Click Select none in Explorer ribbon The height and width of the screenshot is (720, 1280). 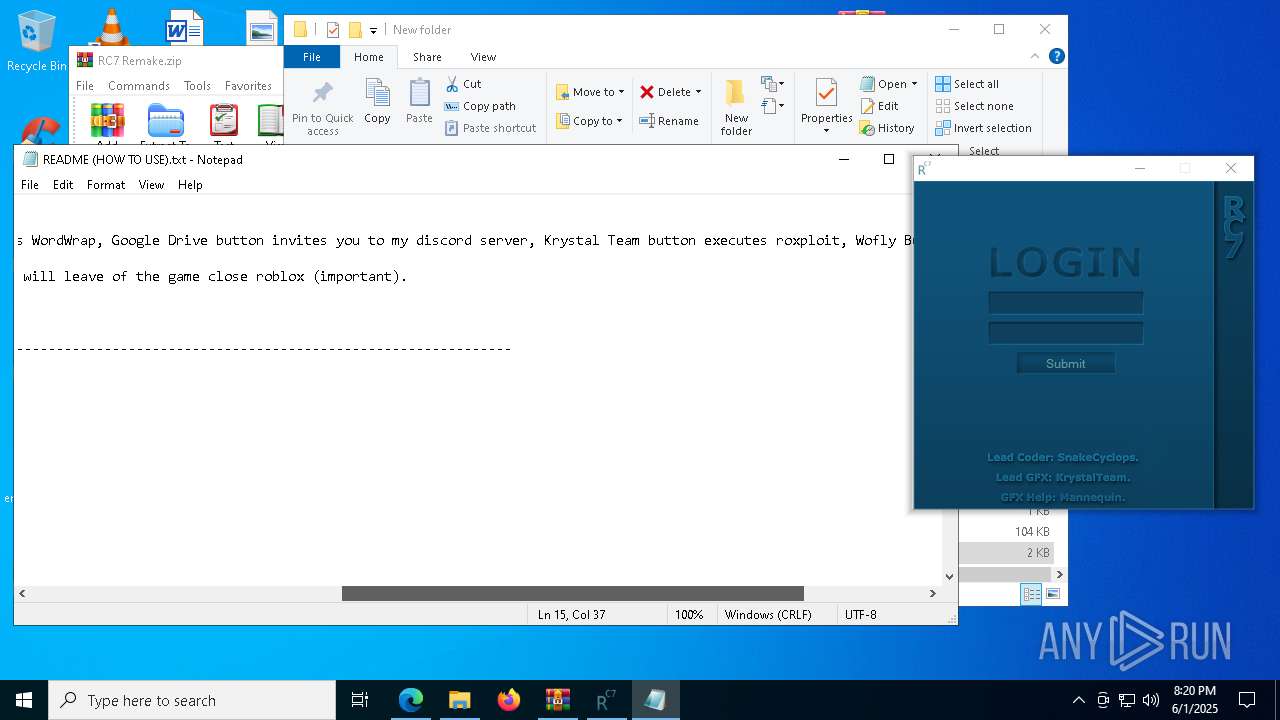pos(975,106)
